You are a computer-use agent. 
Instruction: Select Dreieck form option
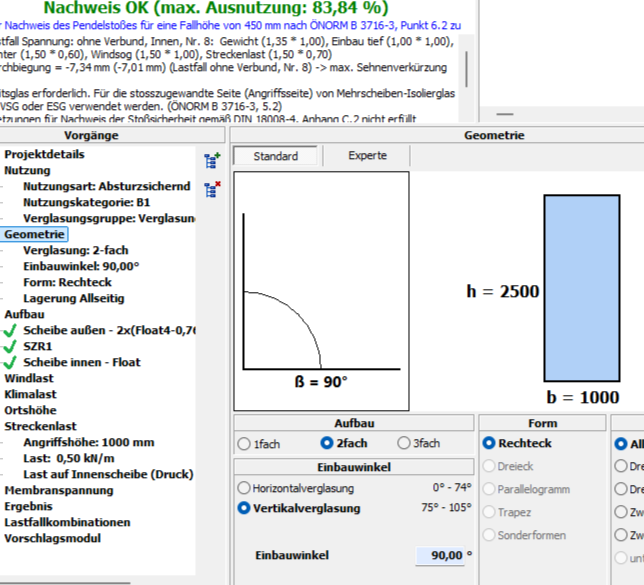tap(489, 466)
